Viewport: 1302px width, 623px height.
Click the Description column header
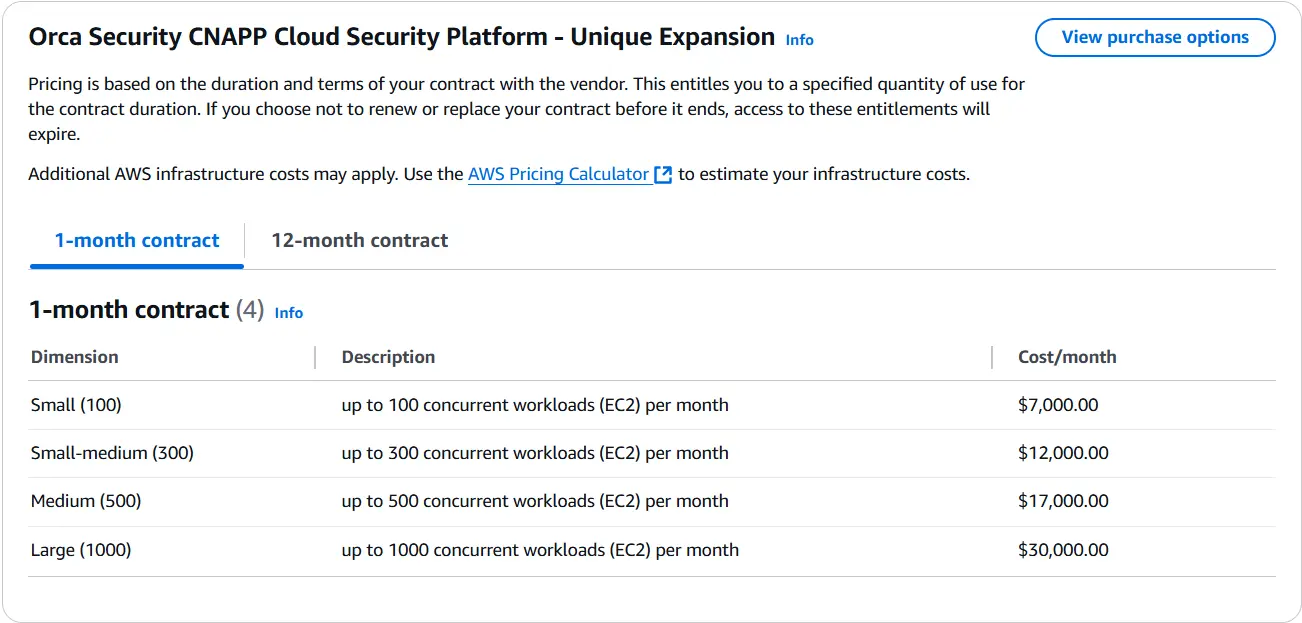[x=388, y=357]
